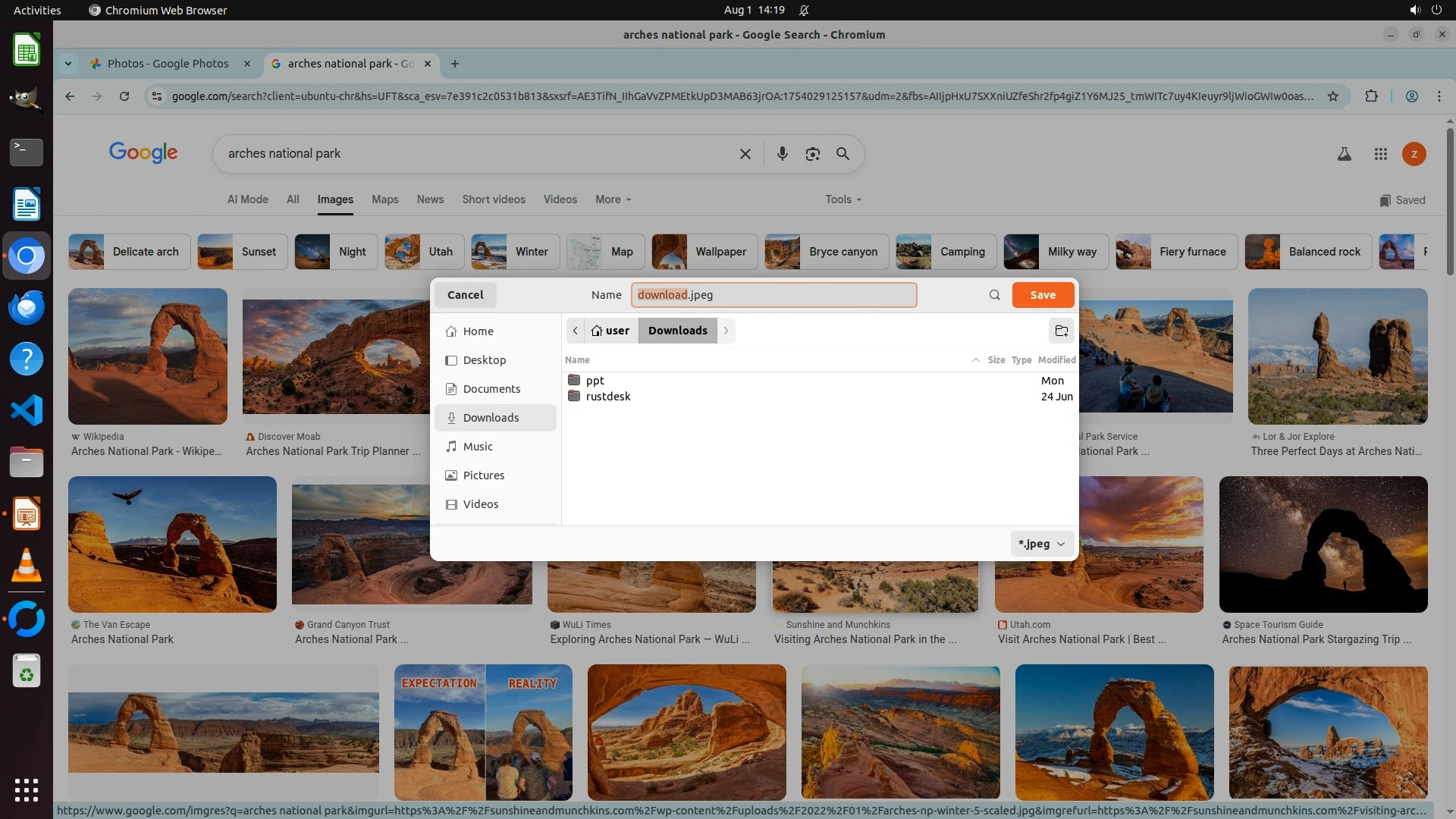Open the ppt folder in file list
The image size is (1456, 819).
click(x=595, y=381)
